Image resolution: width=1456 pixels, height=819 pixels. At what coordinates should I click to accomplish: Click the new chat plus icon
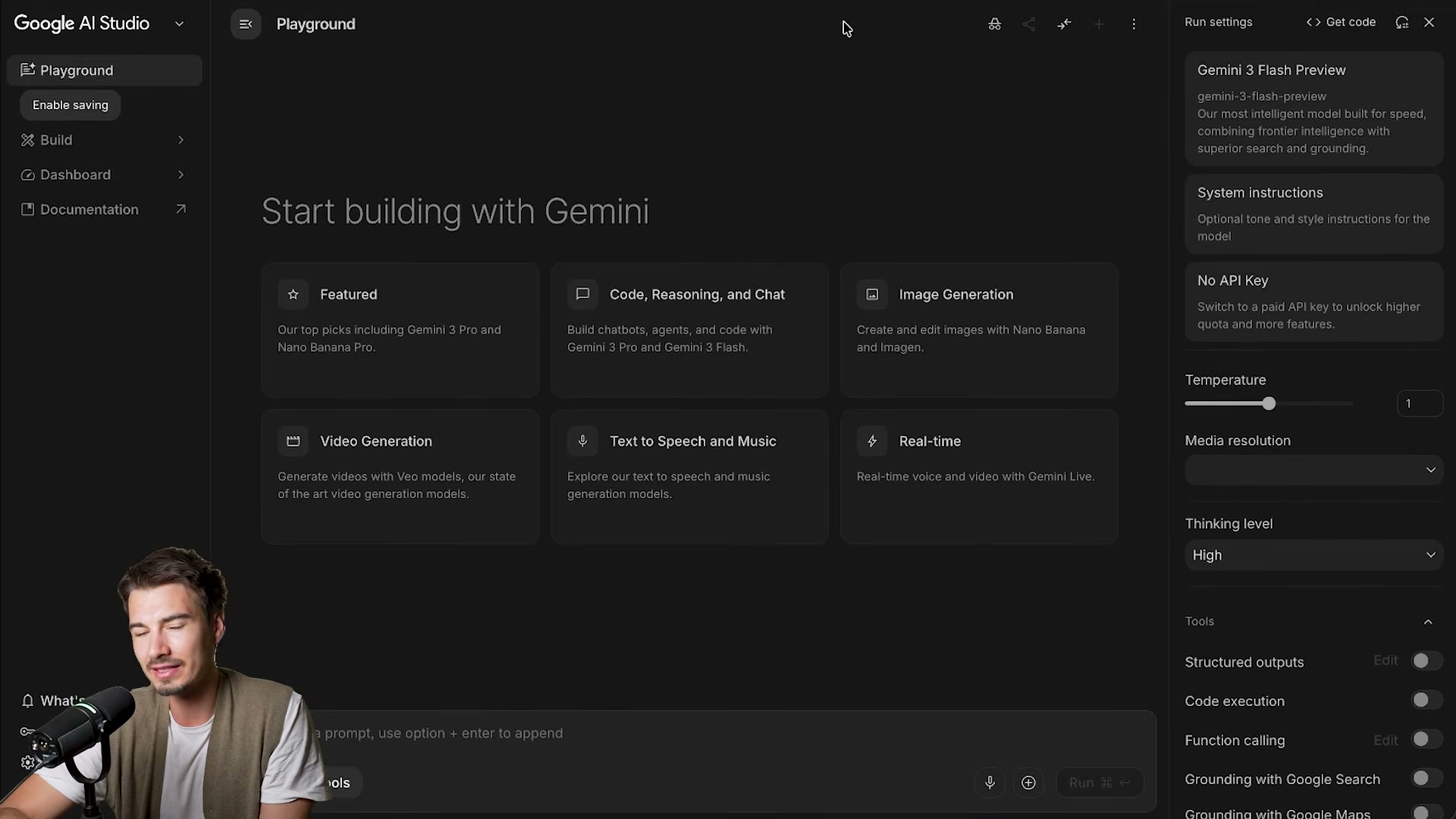[1099, 24]
